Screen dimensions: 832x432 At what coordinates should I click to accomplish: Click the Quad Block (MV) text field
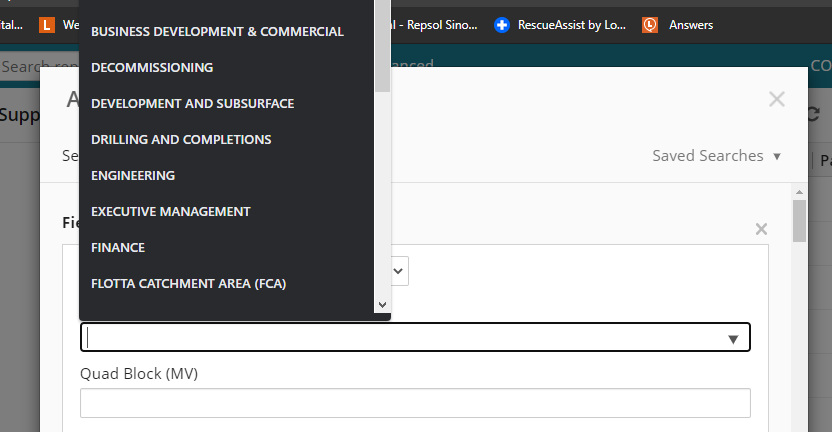pyautogui.click(x=415, y=403)
